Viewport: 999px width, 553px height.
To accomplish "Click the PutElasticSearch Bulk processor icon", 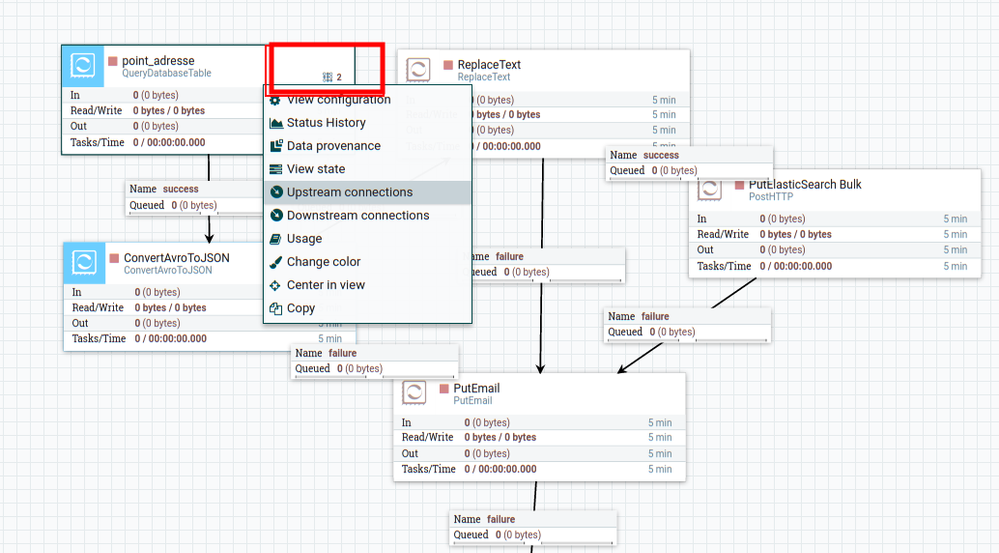I will pos(709,189).
